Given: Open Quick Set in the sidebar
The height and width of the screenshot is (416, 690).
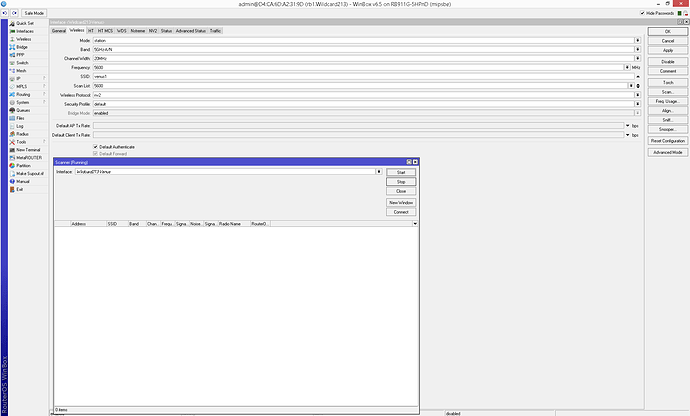Looking at the screenshot, I should coord(24,22).
